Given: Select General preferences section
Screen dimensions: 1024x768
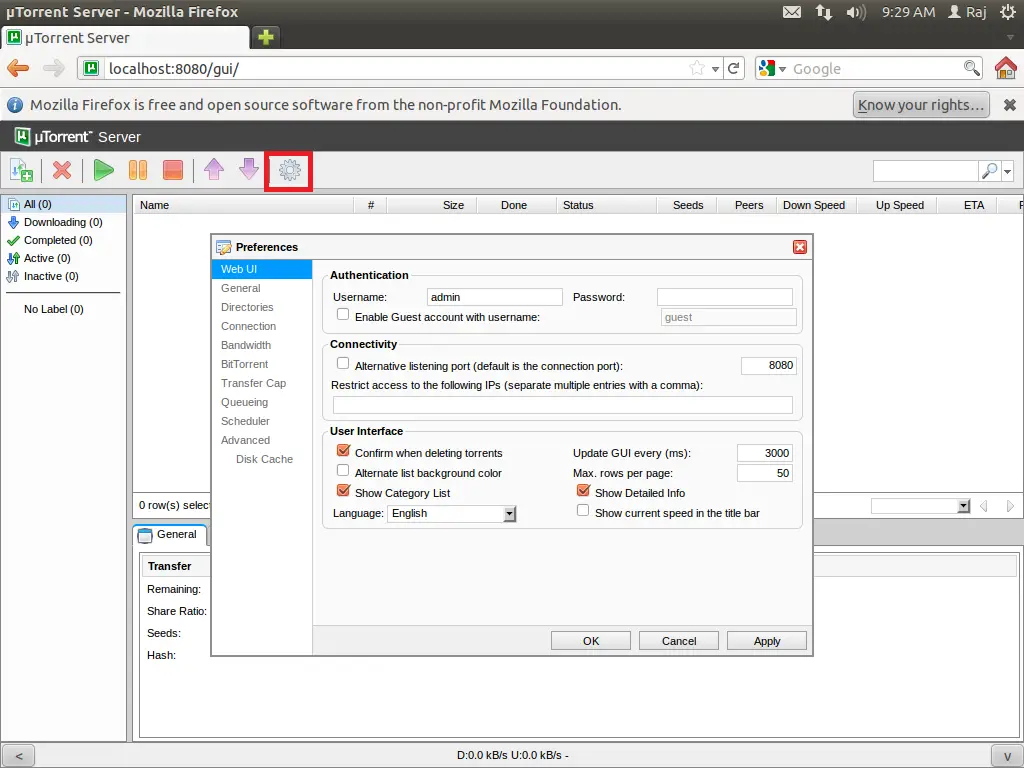Looking at the screenshot, I should coord(262,288).
